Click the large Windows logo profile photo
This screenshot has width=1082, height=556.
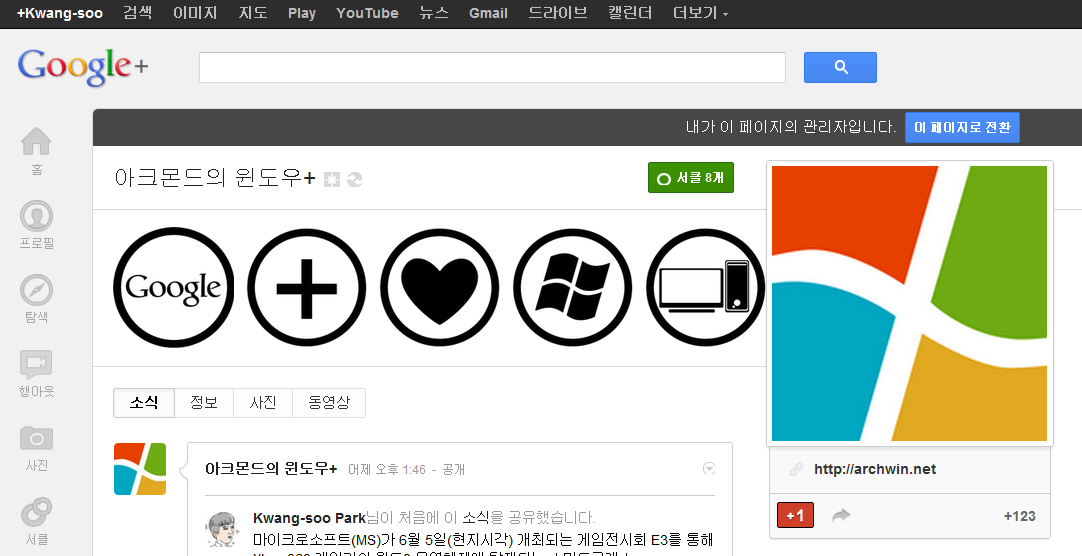click(x=909, y=304)
